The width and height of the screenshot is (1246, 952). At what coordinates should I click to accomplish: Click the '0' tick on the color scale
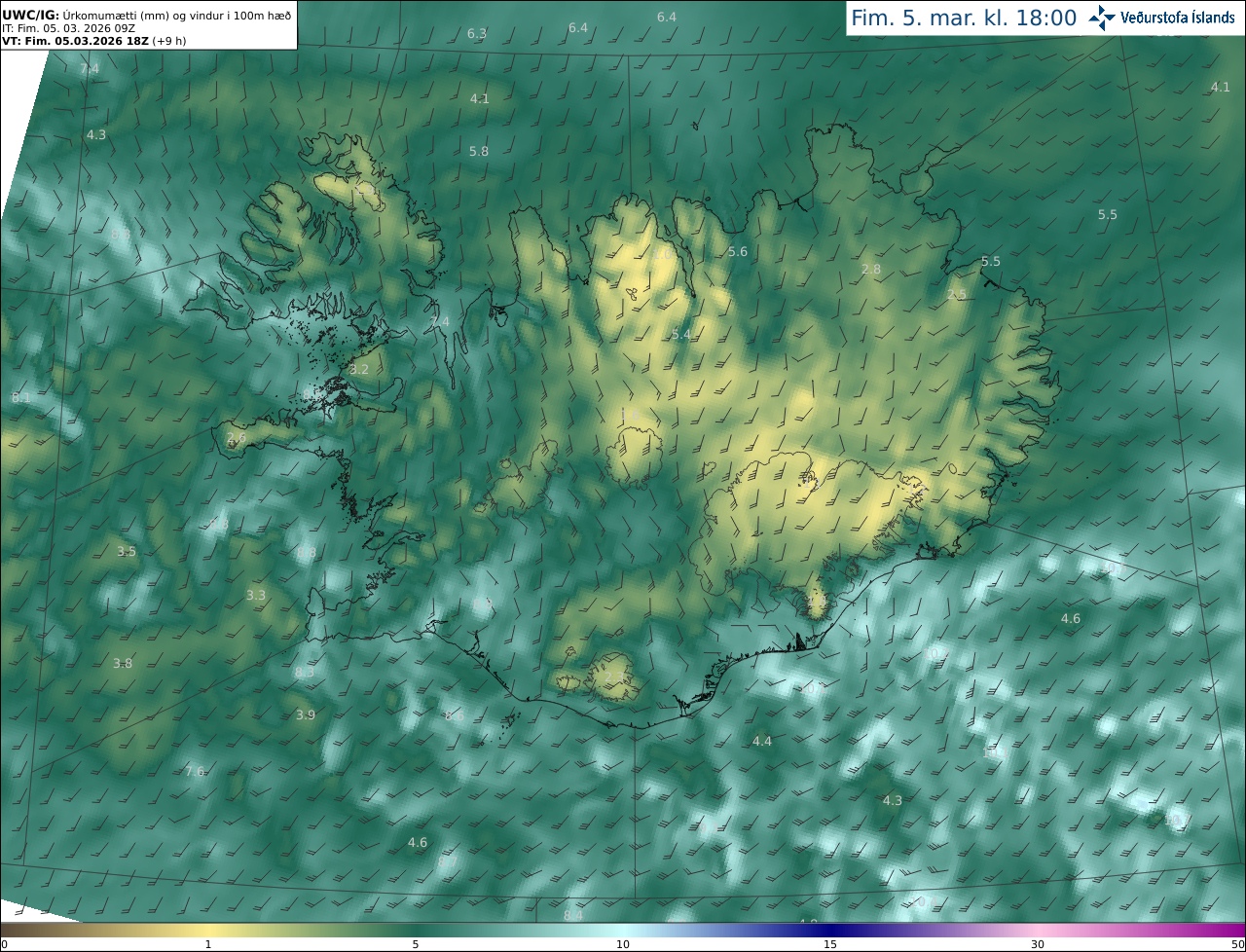click(x=4, y=944)
